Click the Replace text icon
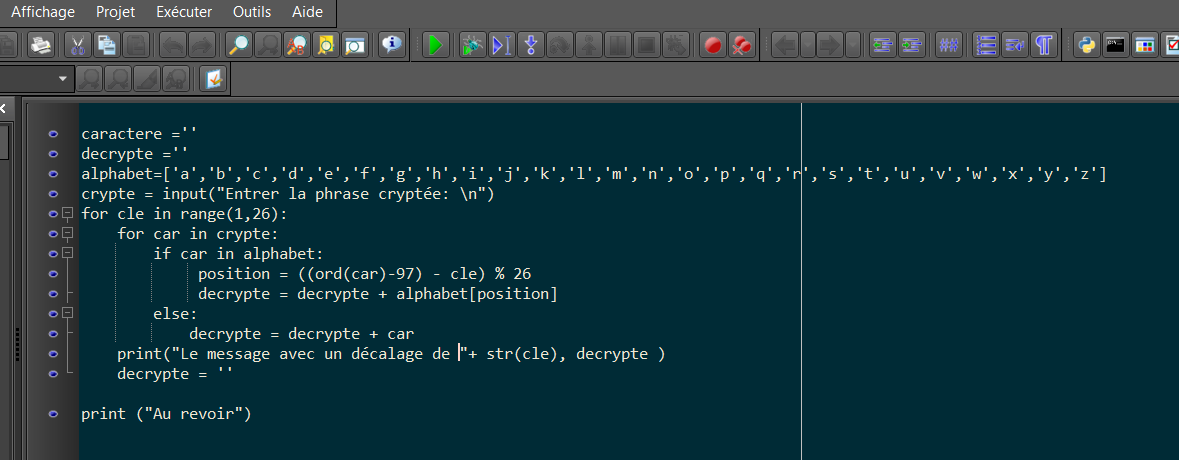1179x460 pixels. (x=297, y=45)
